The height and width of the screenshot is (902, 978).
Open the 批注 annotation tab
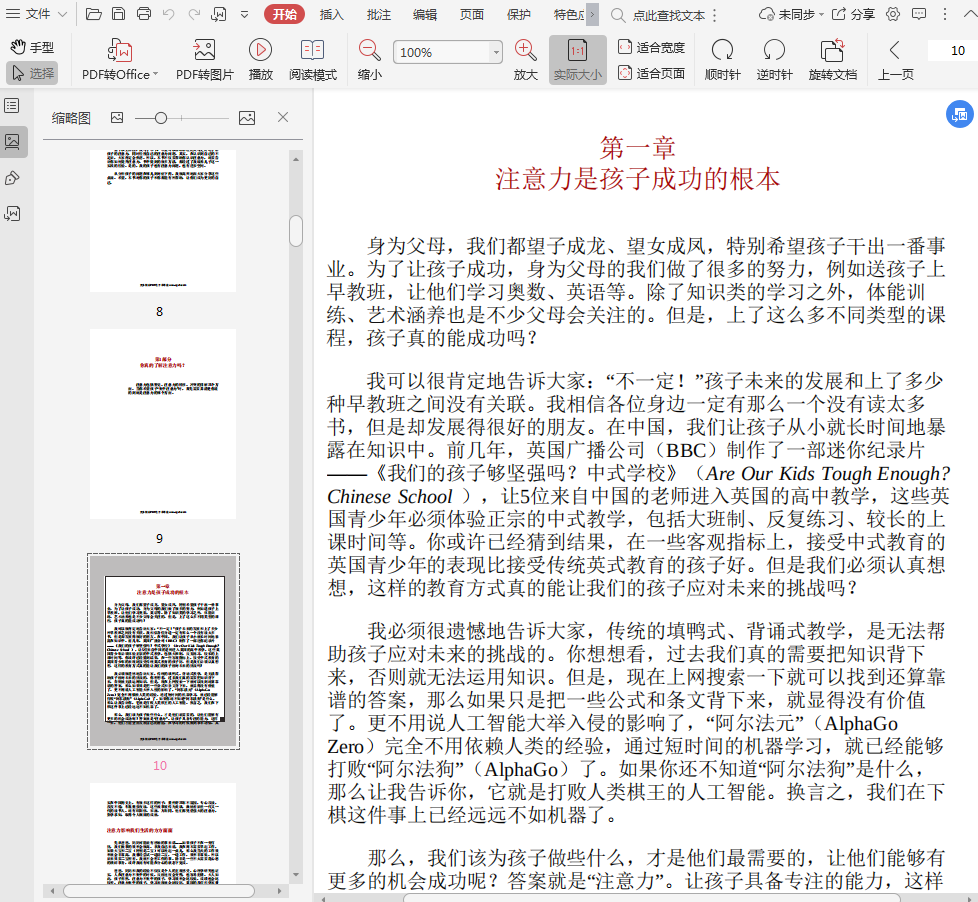point(379,14)
